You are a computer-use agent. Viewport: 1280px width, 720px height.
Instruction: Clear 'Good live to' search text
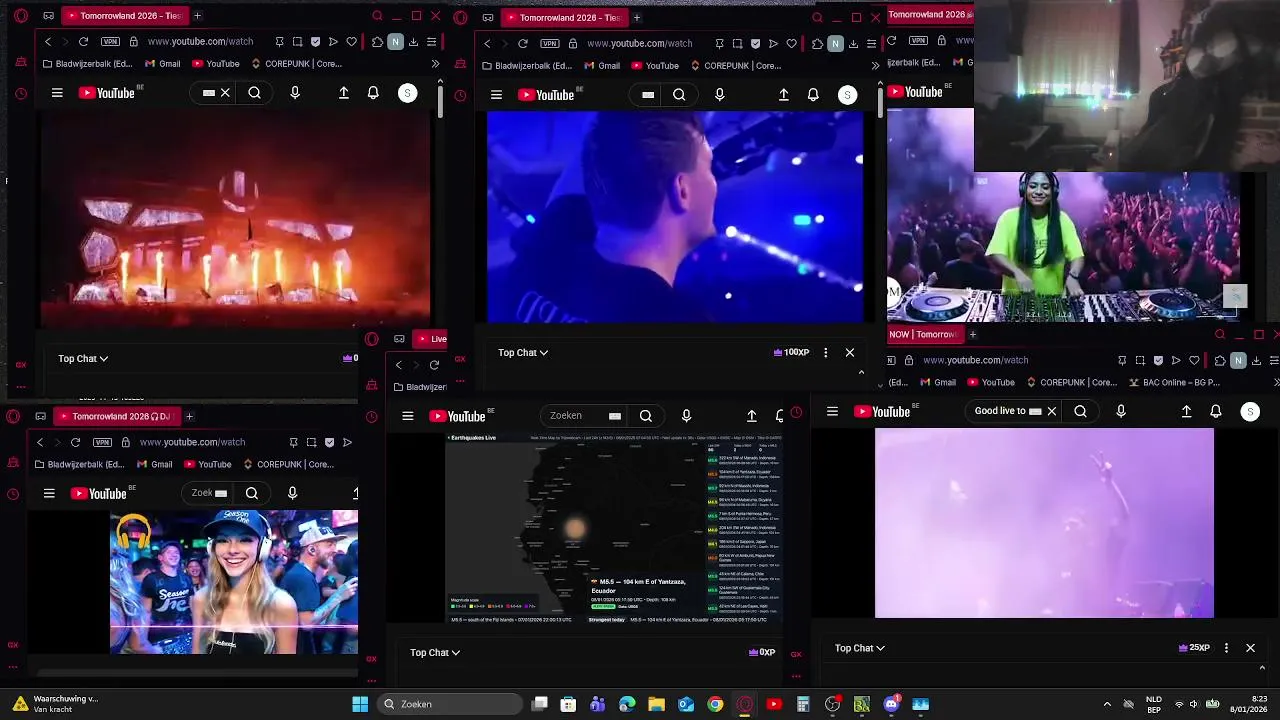click(1051, 411)
